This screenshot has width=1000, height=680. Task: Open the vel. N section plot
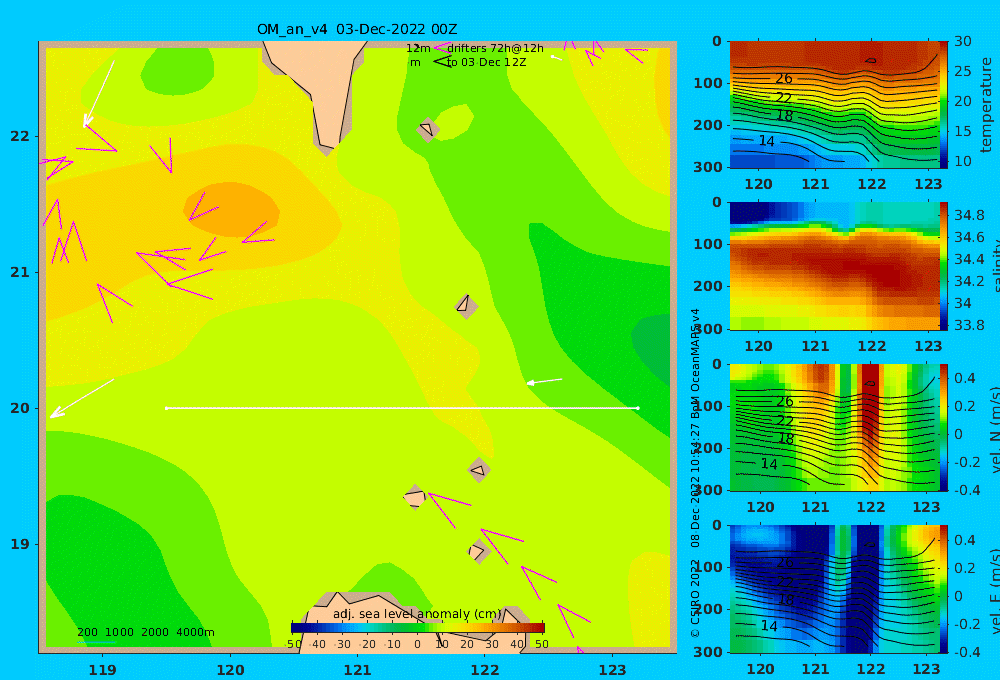point(834,427)
